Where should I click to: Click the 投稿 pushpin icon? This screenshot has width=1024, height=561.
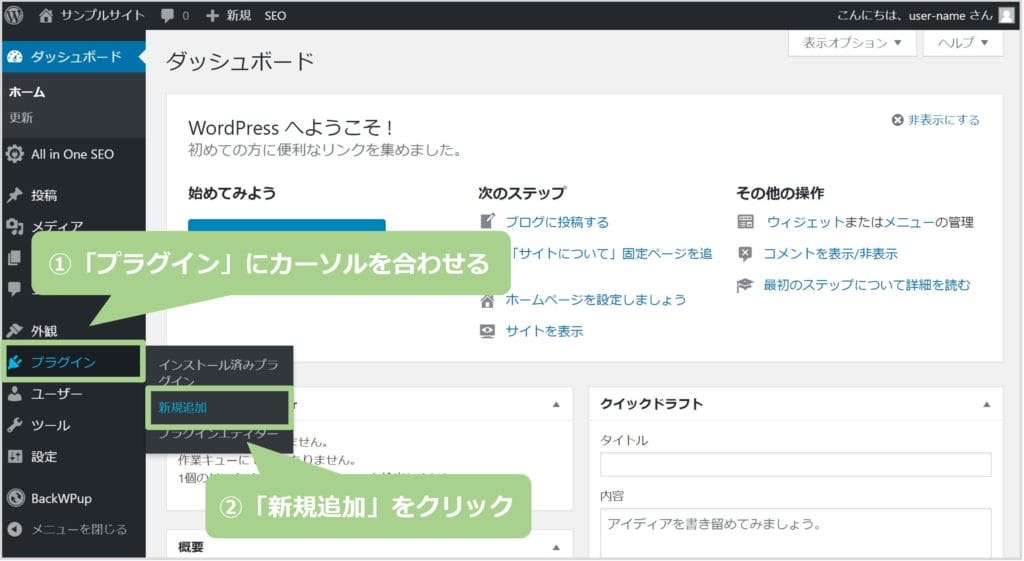click(14, 195)
